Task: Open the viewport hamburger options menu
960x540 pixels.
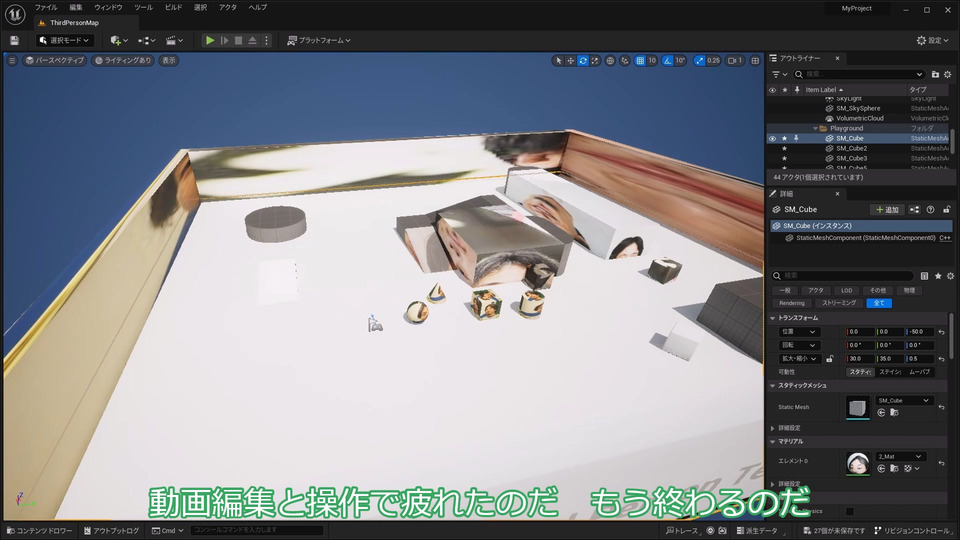Action: click(12, 60)
